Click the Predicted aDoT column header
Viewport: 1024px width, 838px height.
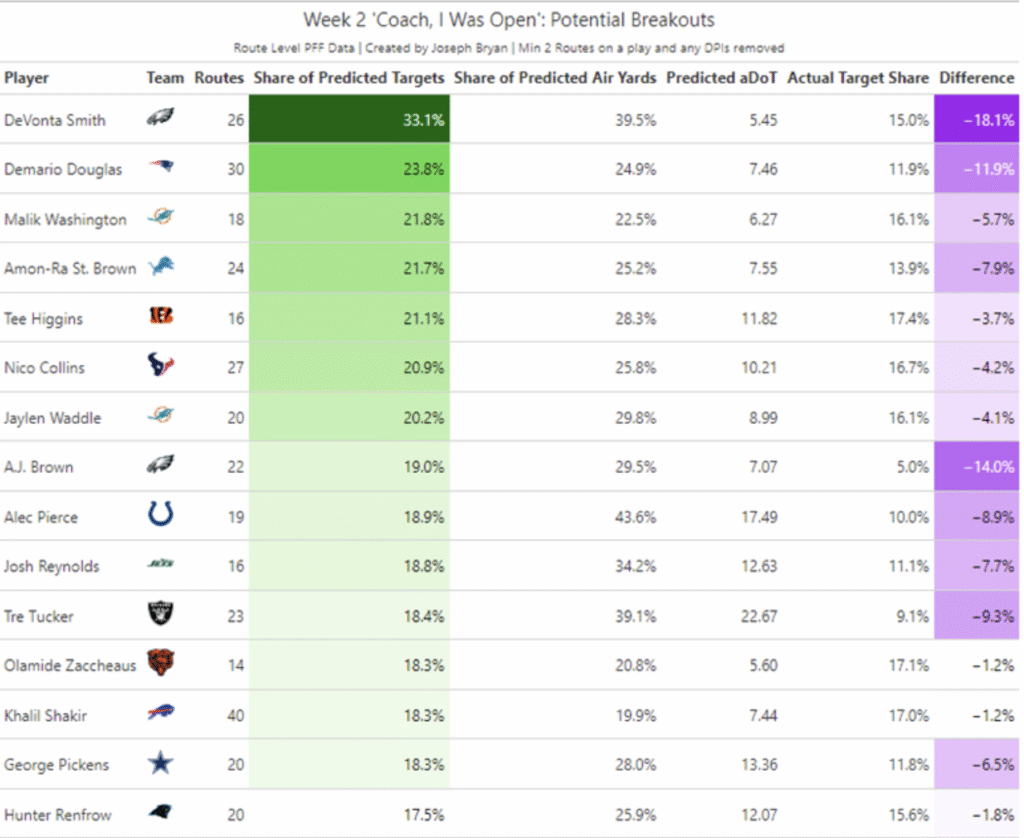(721, 78)
